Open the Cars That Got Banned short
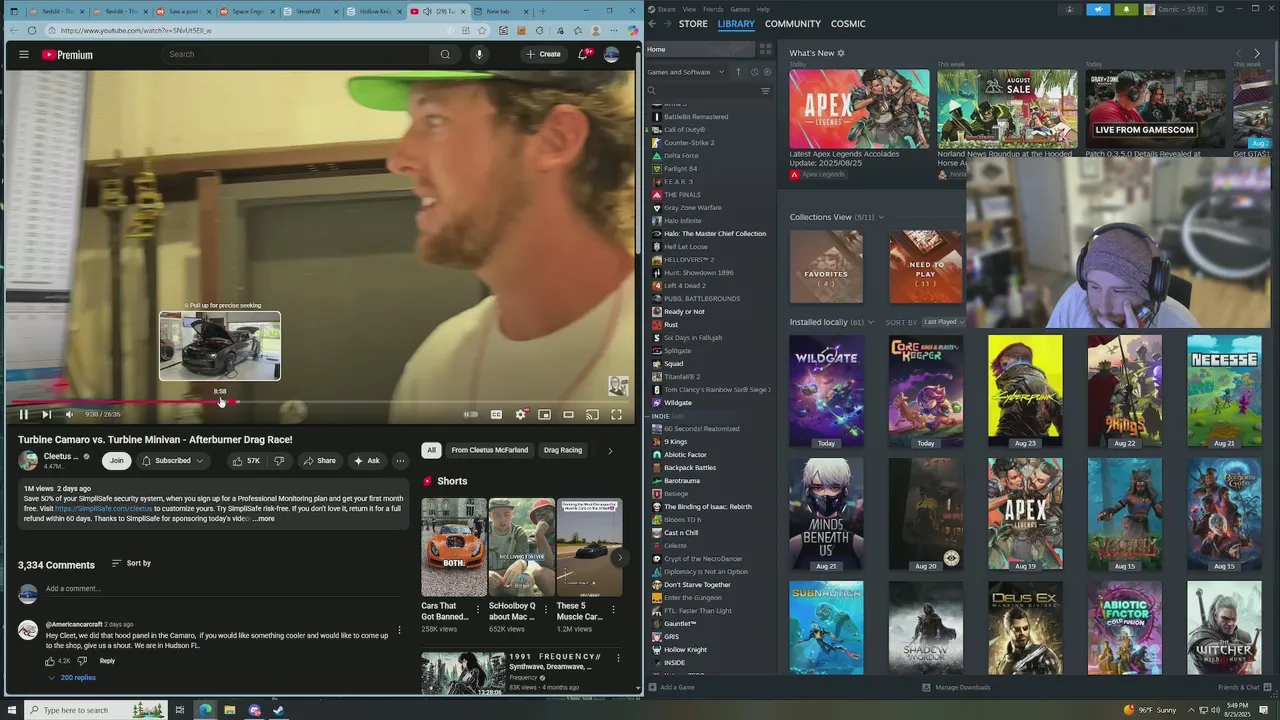The height and width of the screenshot is (720, 1280). (x=453, y=548)
